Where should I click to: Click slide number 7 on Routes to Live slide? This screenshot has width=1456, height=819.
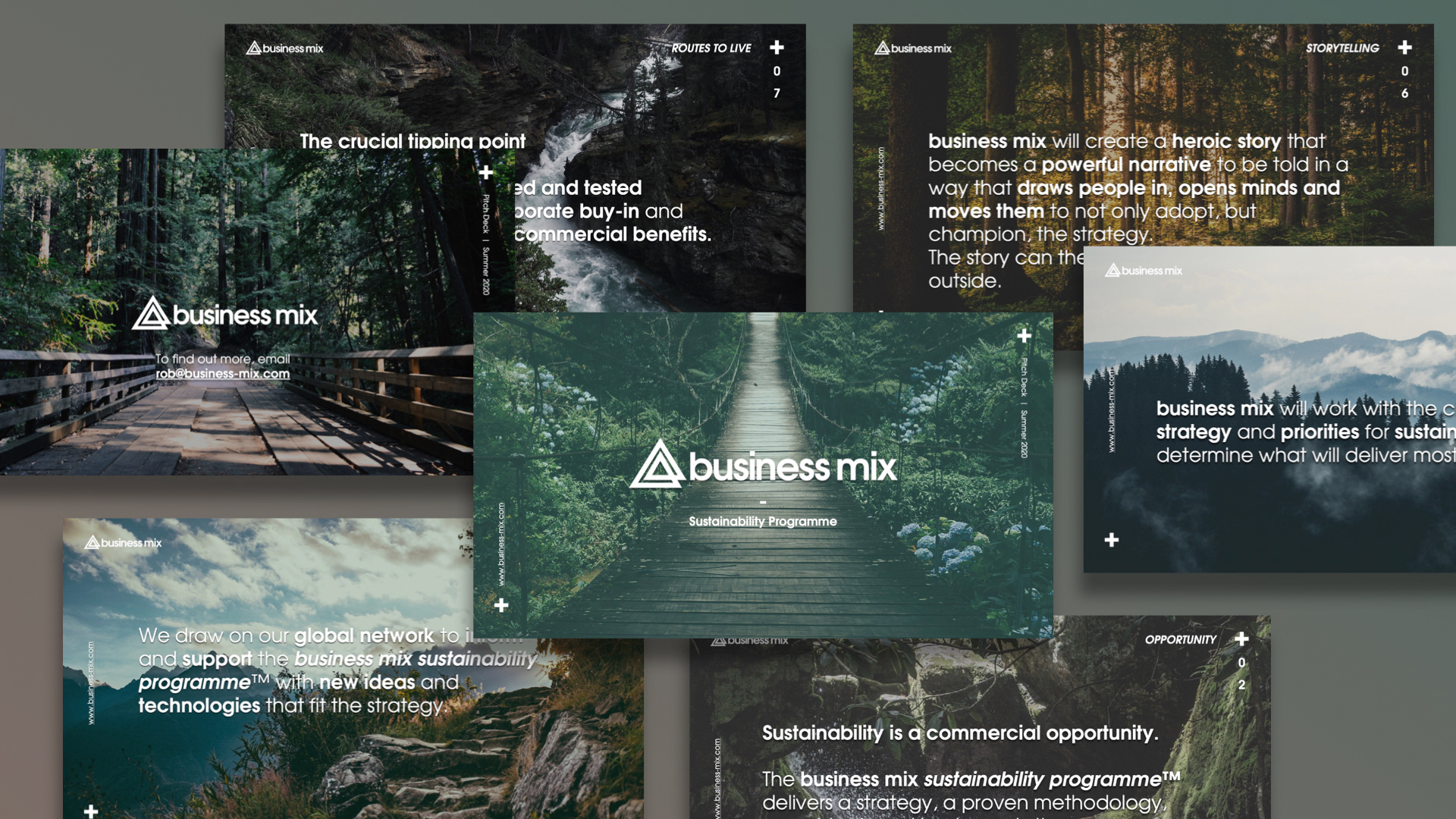point(777,93)
